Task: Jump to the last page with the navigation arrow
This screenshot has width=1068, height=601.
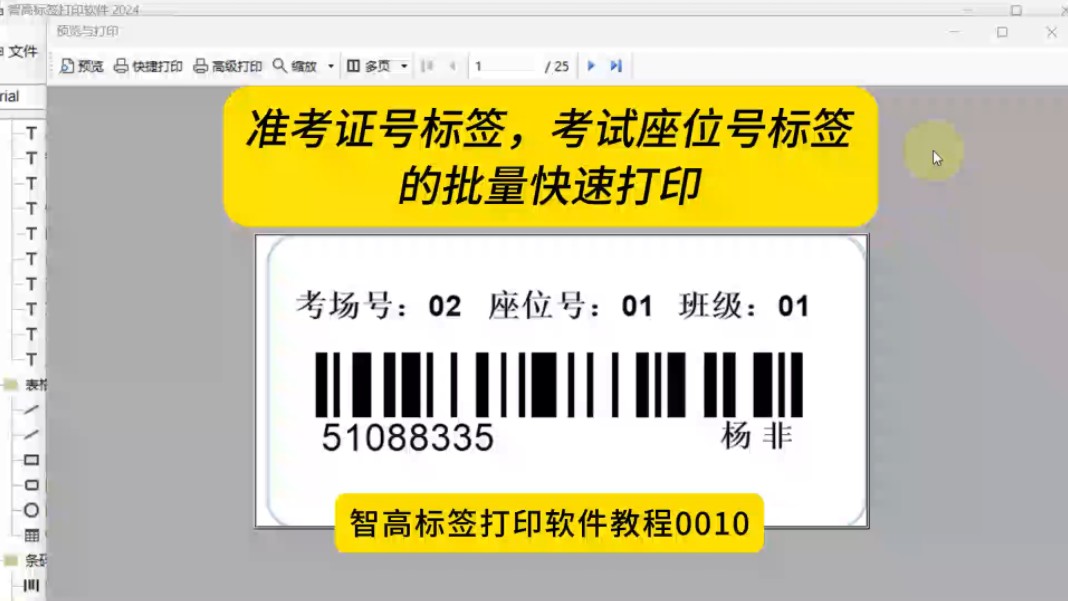Action: tap(614, 66)
